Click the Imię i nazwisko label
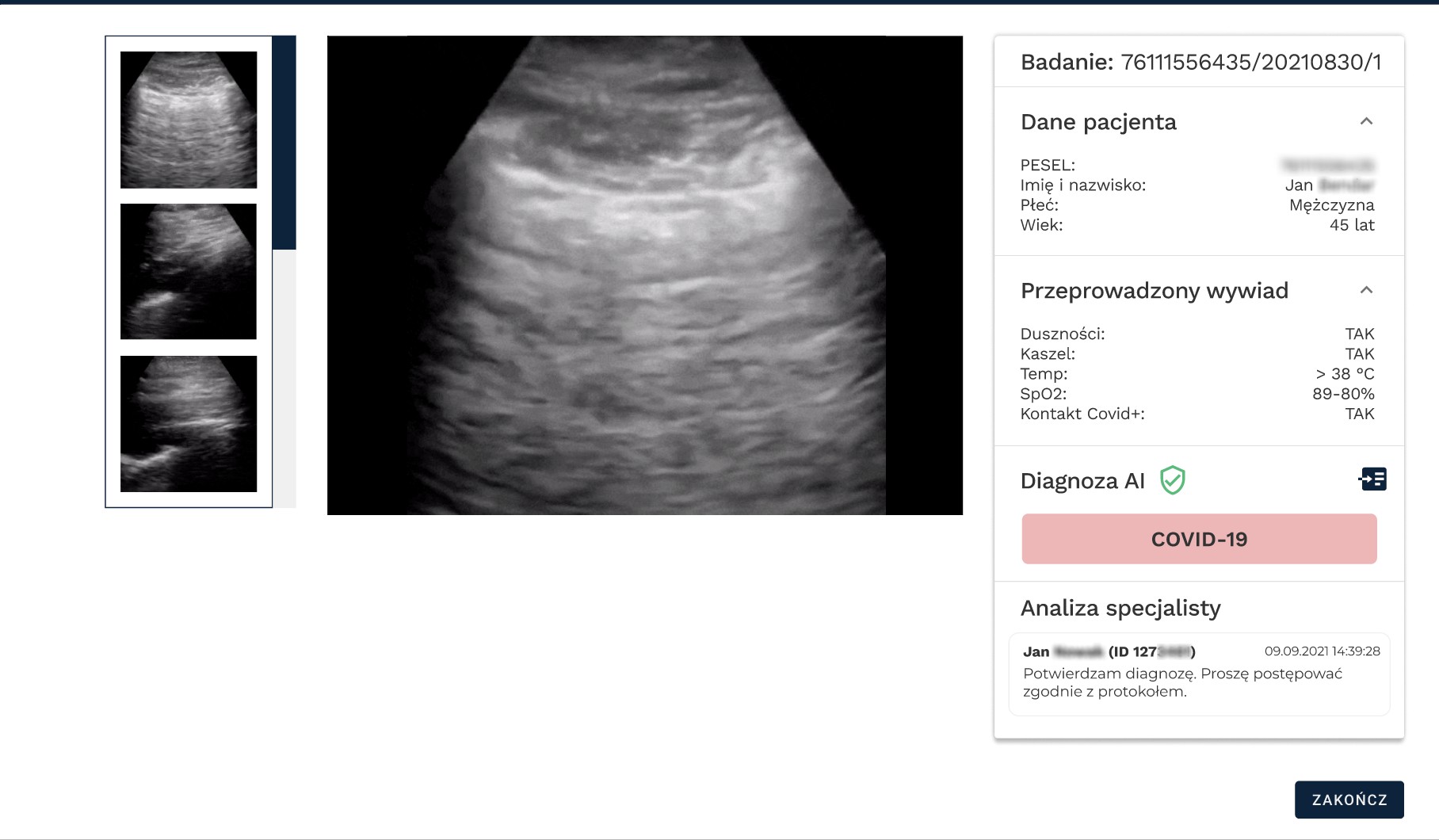1439x840 pixels. (1083, 185)
